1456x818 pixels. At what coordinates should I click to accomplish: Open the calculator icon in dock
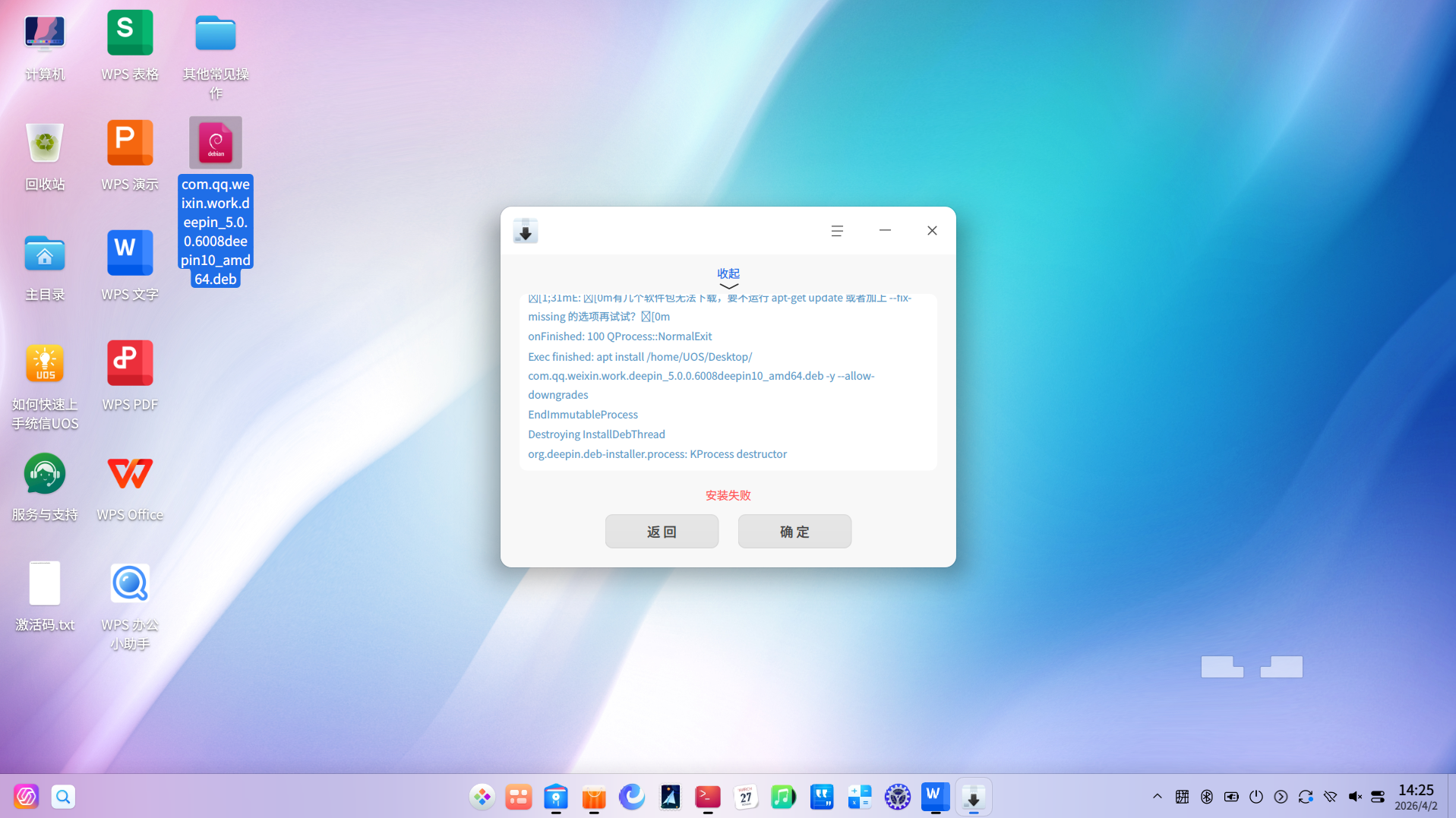tap(860, 796)
